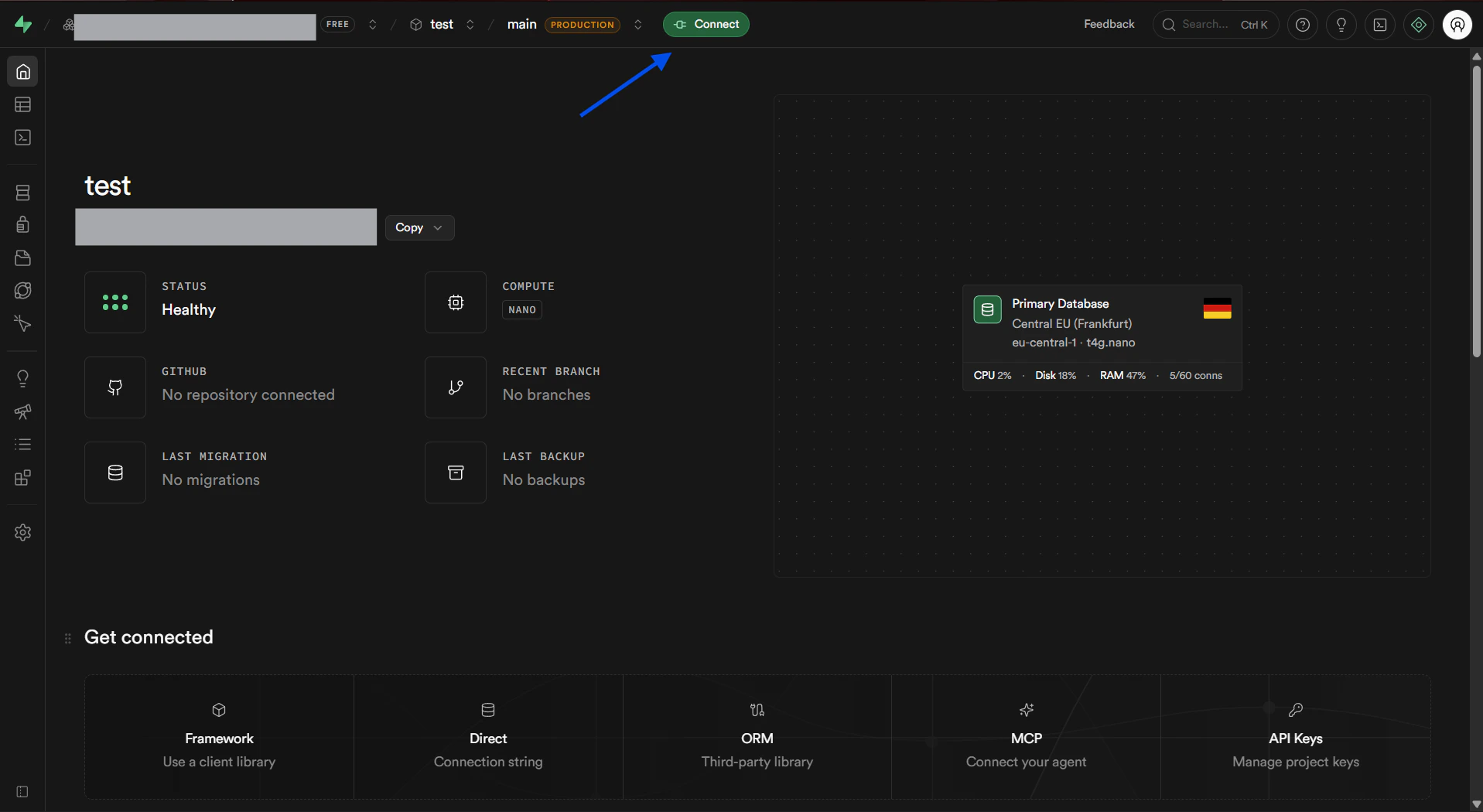Open Logs list icon in sidebar
The height and width of the screenshot is (812, 1483).
(23, 445)
